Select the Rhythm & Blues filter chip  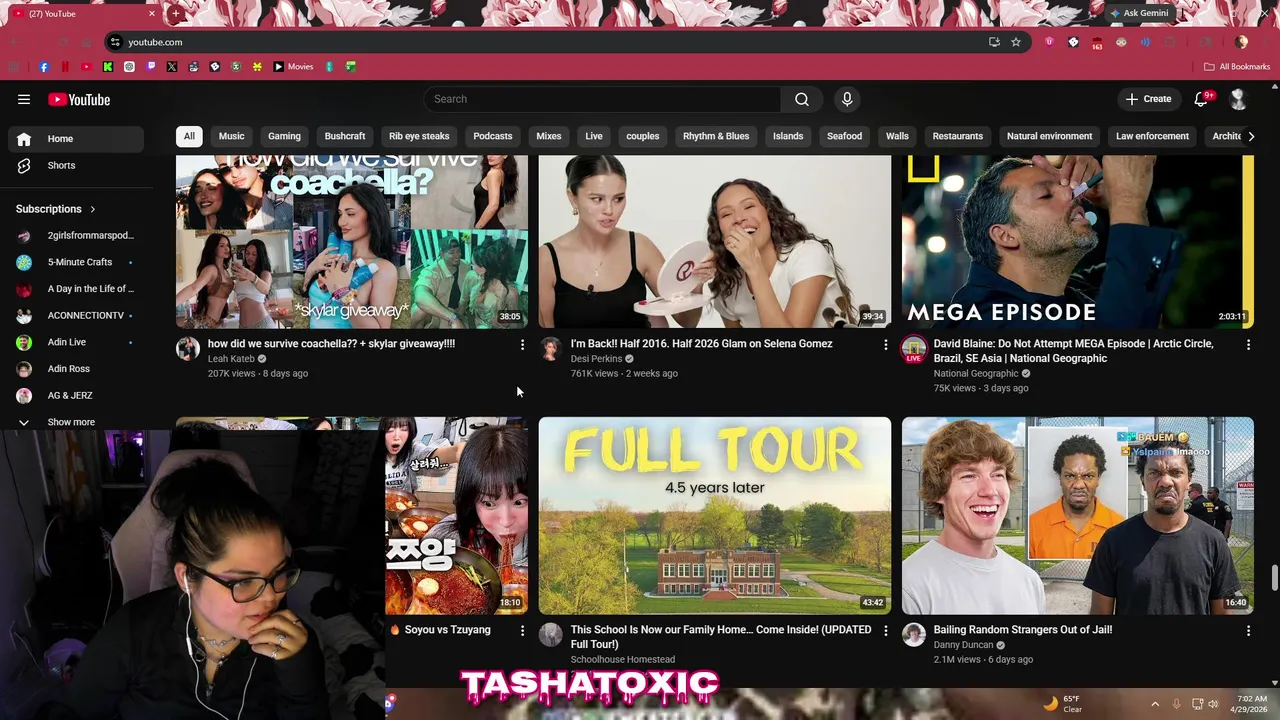716,136
